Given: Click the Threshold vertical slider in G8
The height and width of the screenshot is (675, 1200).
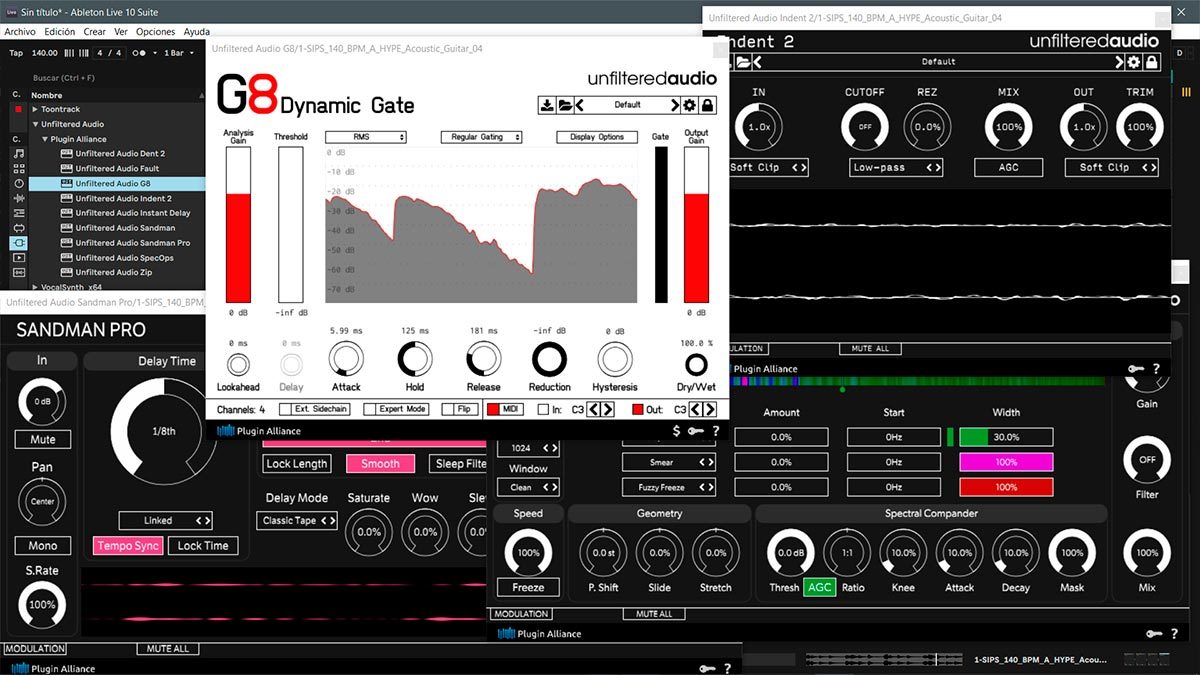Looking at the screenshot, I should click(x=290, y=225).
